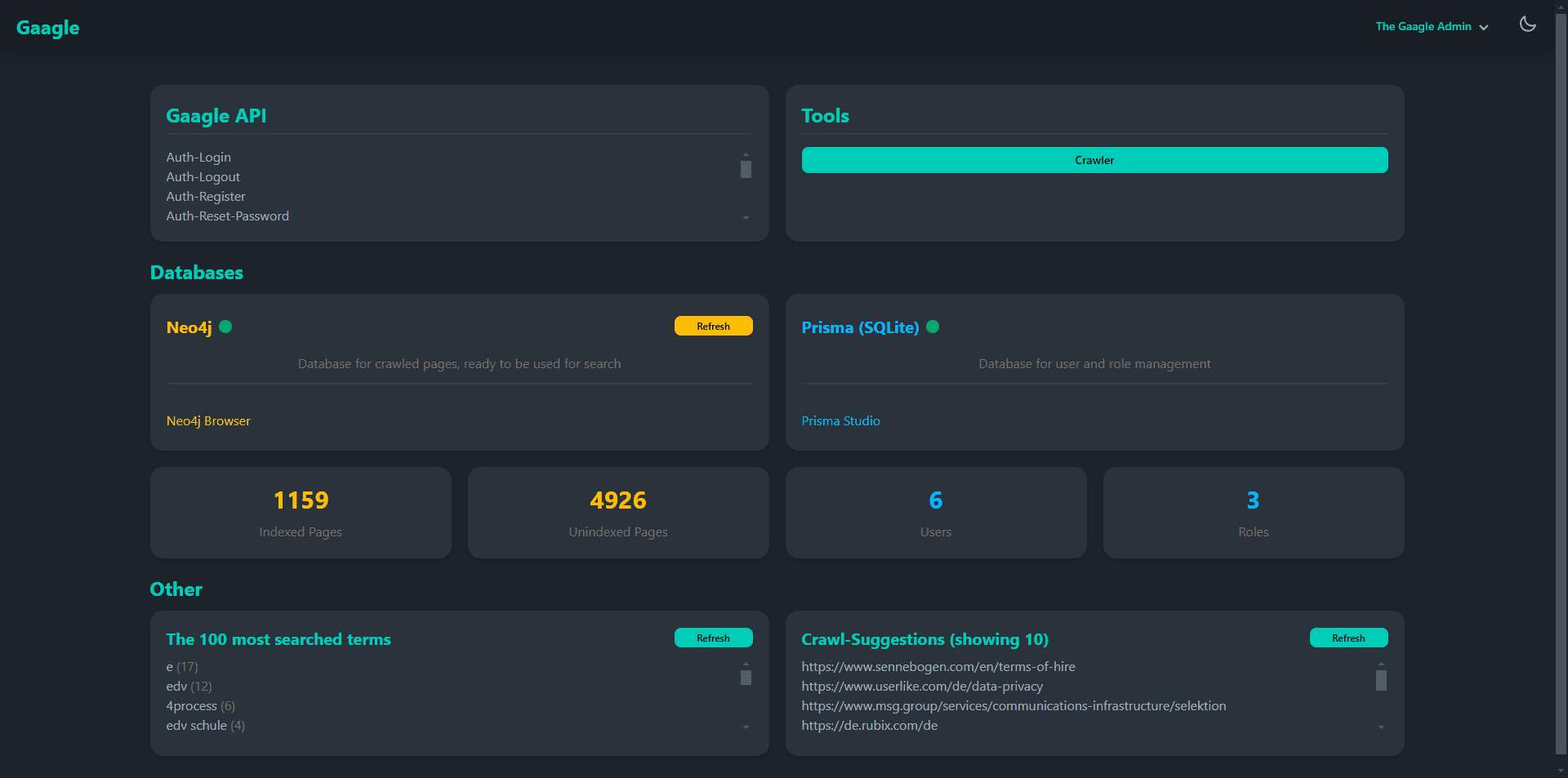Open the de.rubix.com/de suggestion URL
This screenshot has height=778, width=1568.
[x=870, y=725]
